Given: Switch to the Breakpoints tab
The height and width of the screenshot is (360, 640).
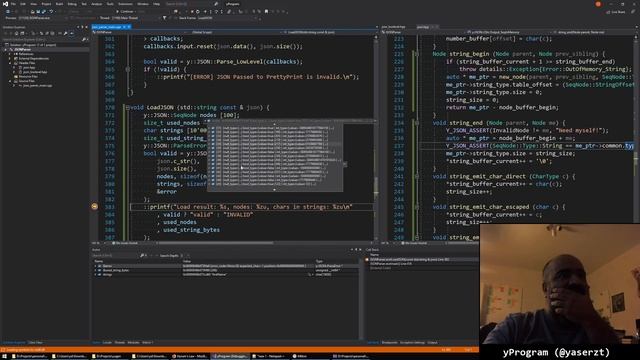Looking at the screenshot, I should [x=389, y=342].
